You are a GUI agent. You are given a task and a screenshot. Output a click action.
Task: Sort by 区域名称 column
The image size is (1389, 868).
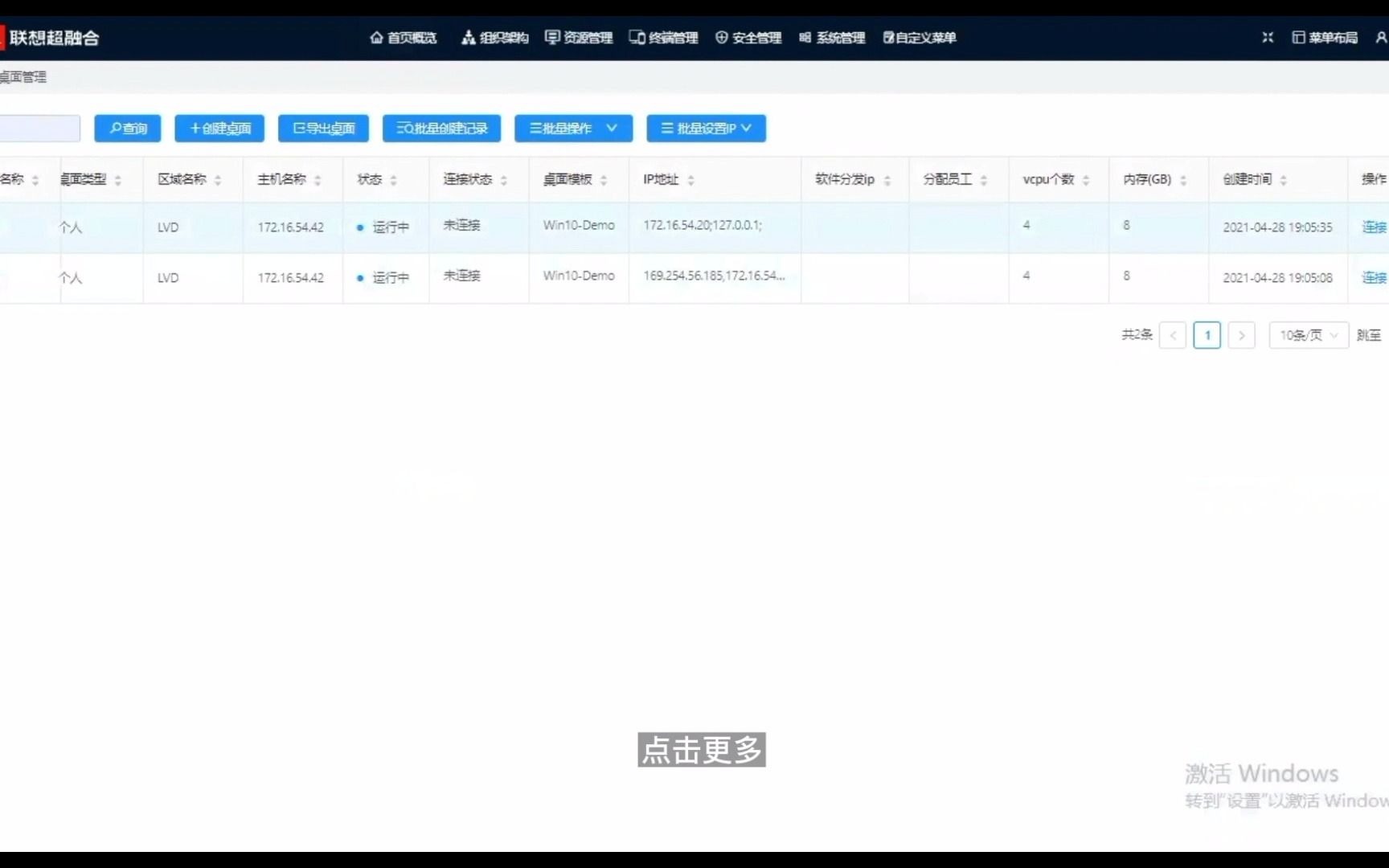(218, 180)
